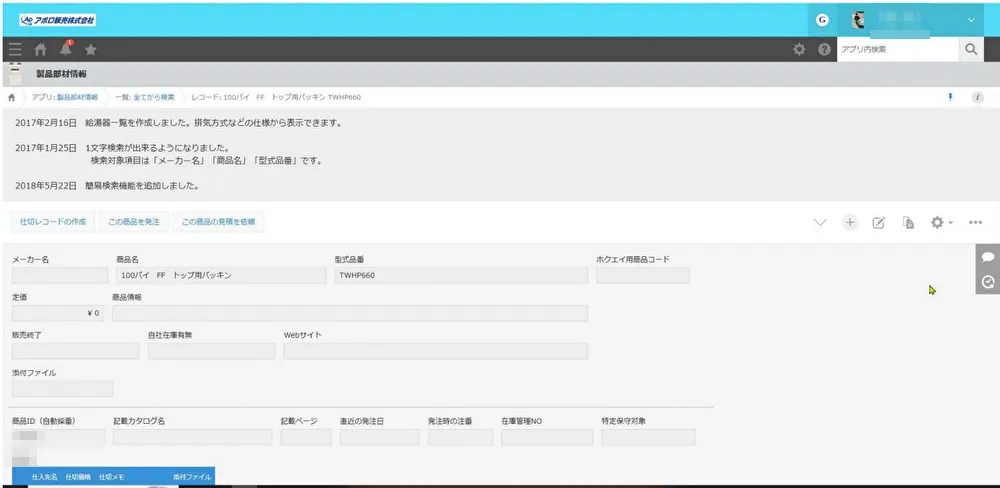The width and height of the screenshot is (1000, 488).
Task: Click the アプリ内検索 search field
Action: (x=896, y=49)
